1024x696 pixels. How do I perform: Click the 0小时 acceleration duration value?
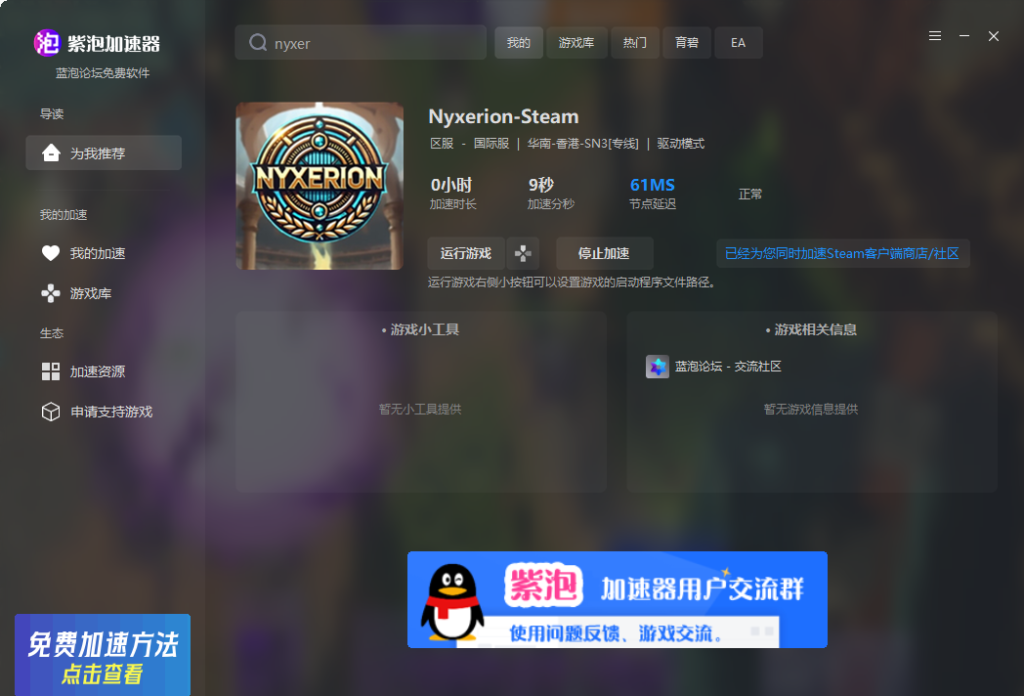[x=451, y=185]
